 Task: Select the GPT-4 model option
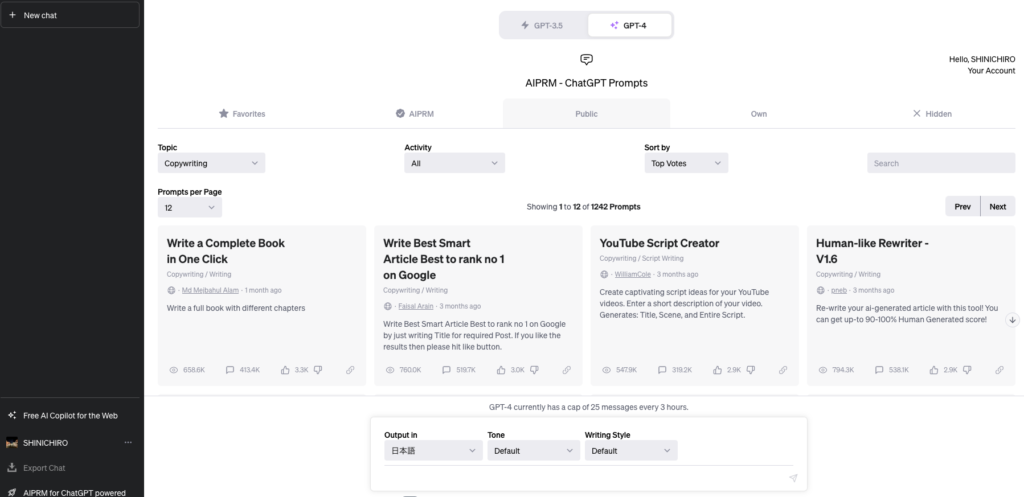click(x=629, y=25)
